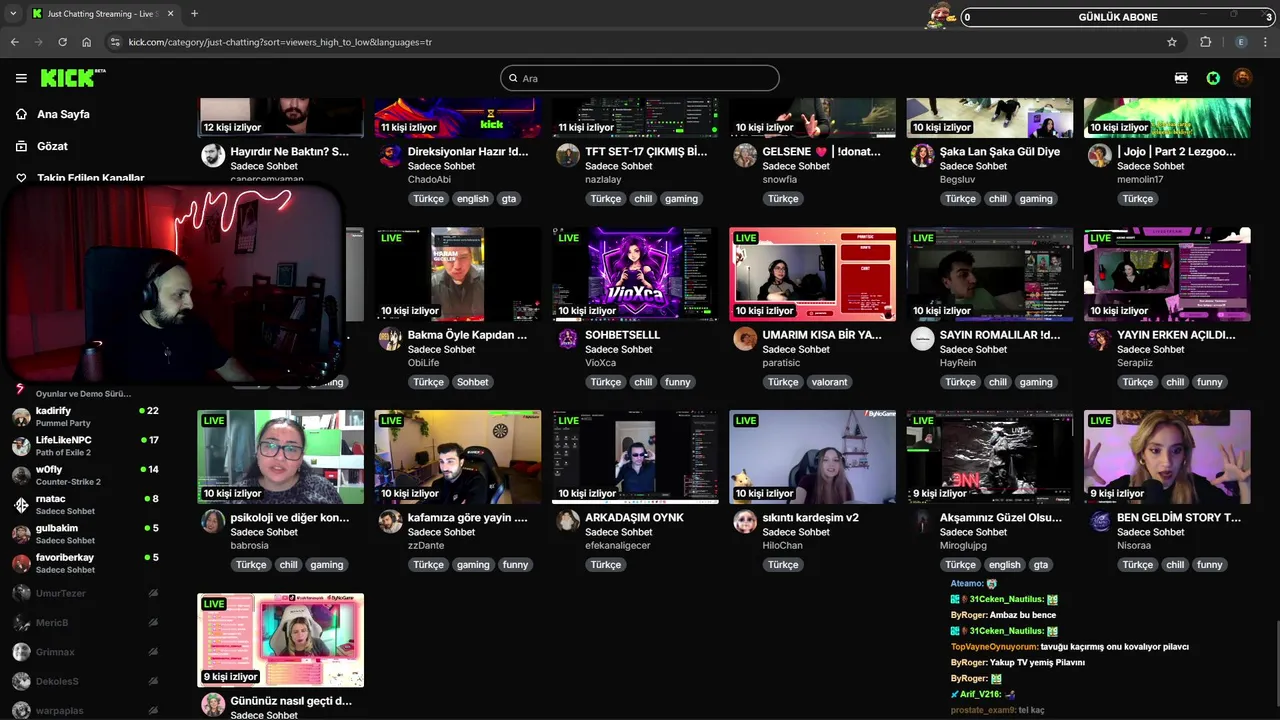Open the user profile avatar menu
1280x720 pixels.
pos(1242,78)
